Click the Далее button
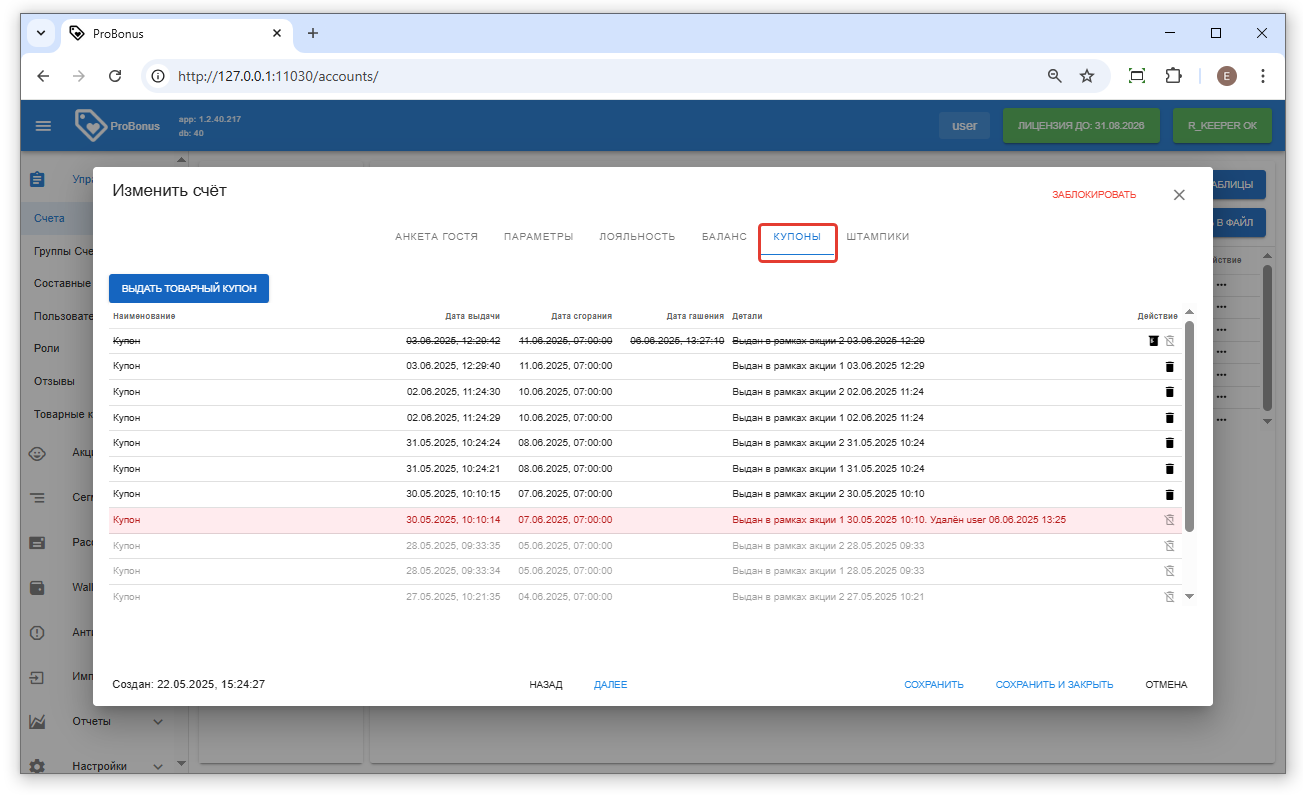 pos(610,685)
